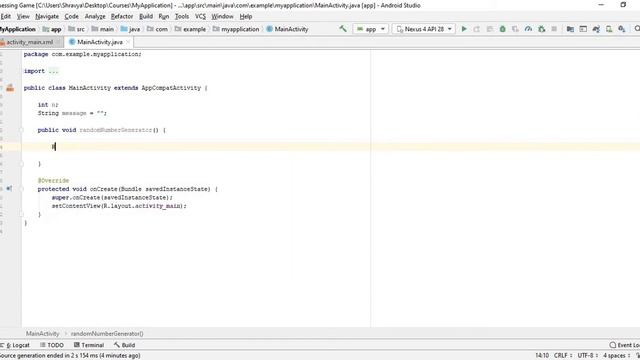Open the SDK Manager icon

point(622,29)
